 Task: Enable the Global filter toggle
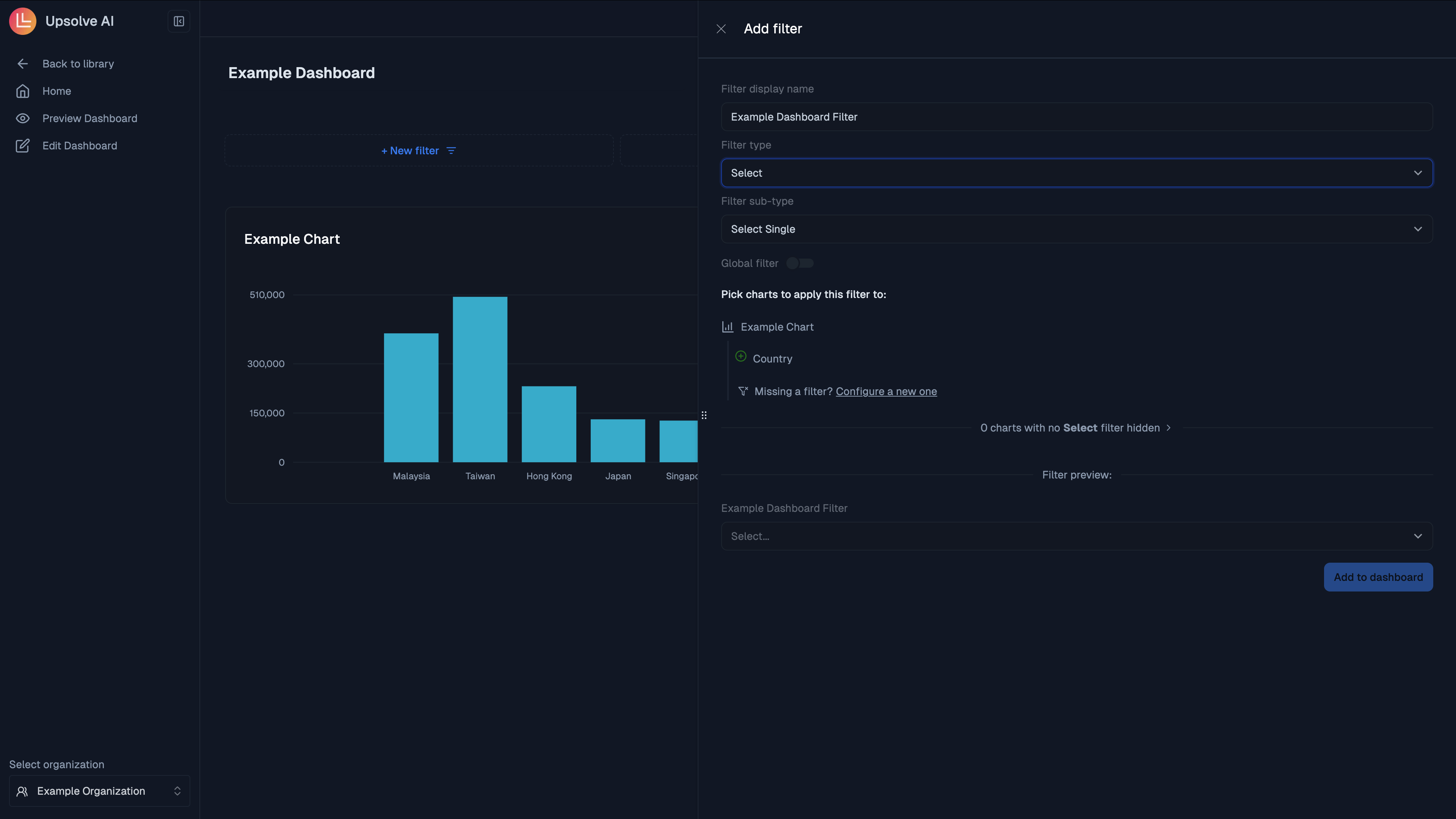[800, 263]
